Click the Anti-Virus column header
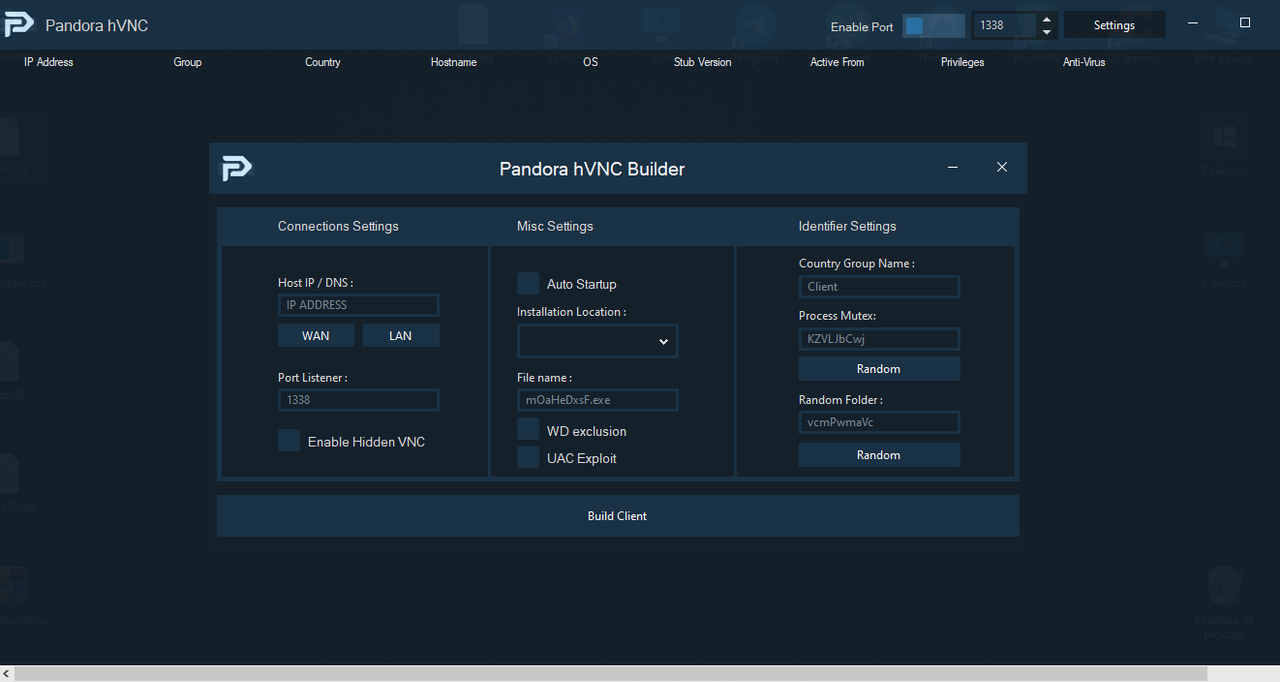Screen dimensions: 1280x682 click(1084, 62)
